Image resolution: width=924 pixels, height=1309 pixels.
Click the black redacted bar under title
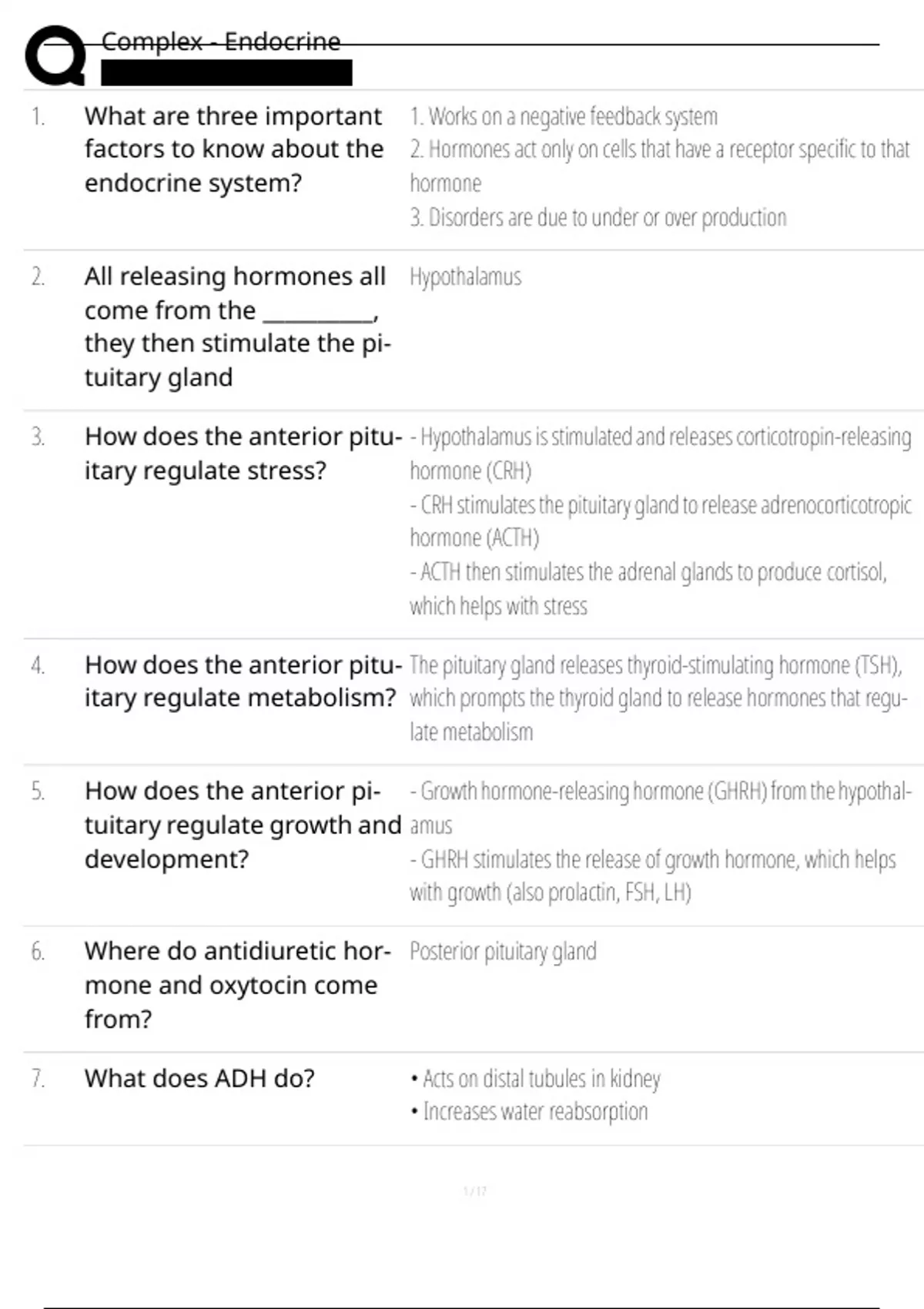click(226, 73)
